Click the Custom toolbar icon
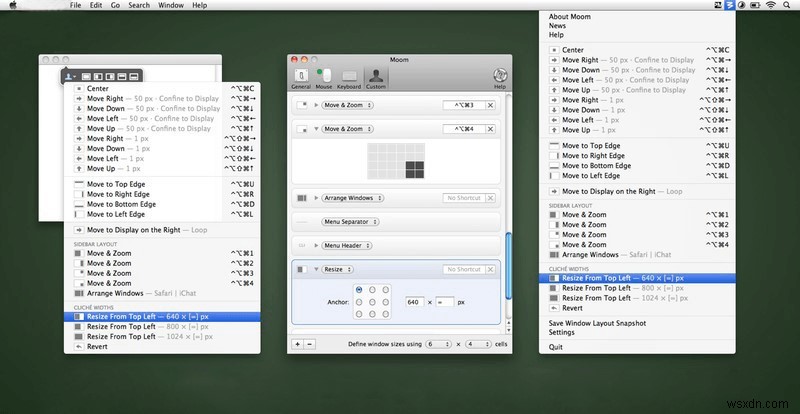Image resolution: width=800 pixels, height=414 pixels. coord(376,77)
